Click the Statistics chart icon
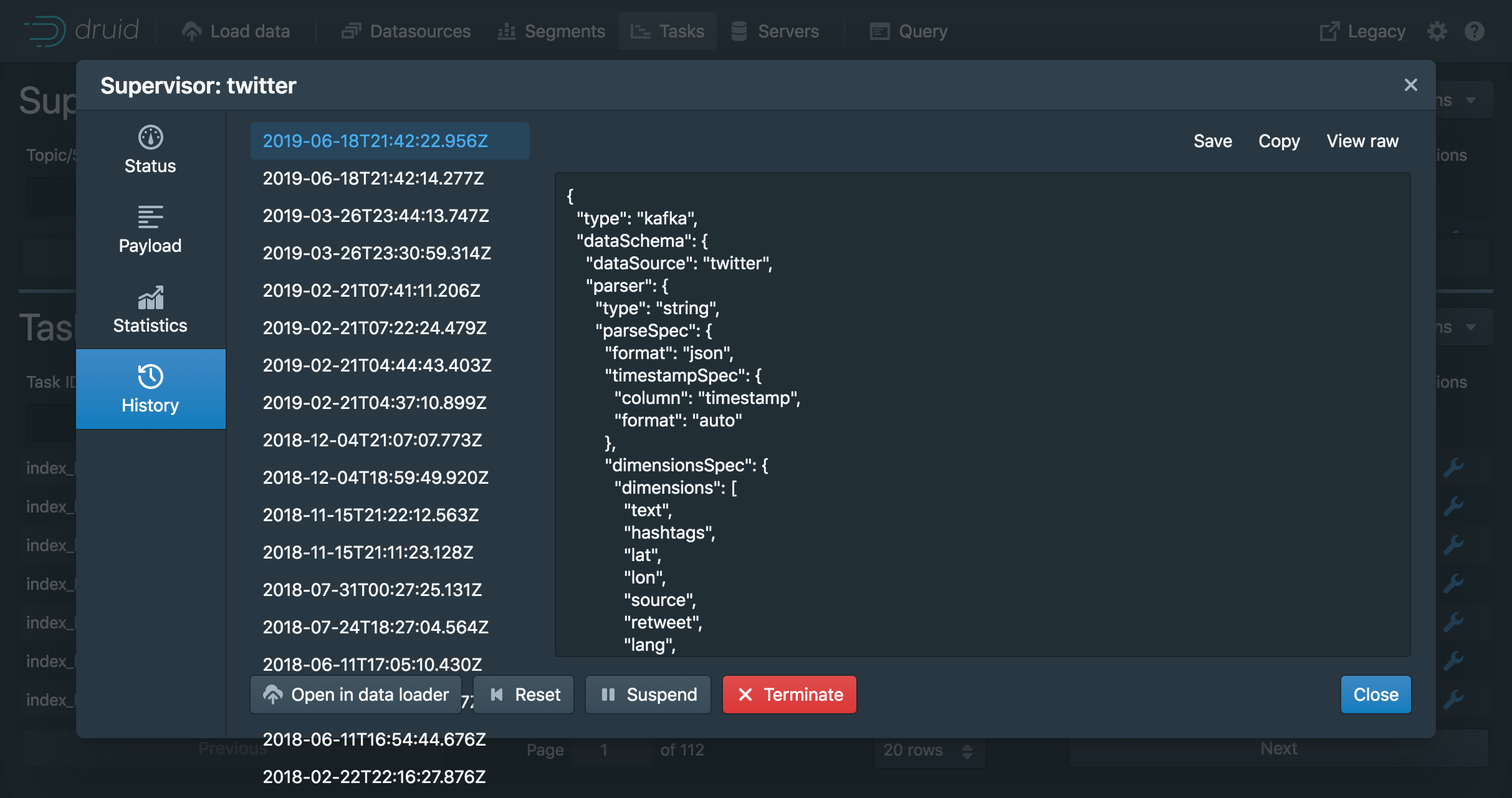 [150, 297]
